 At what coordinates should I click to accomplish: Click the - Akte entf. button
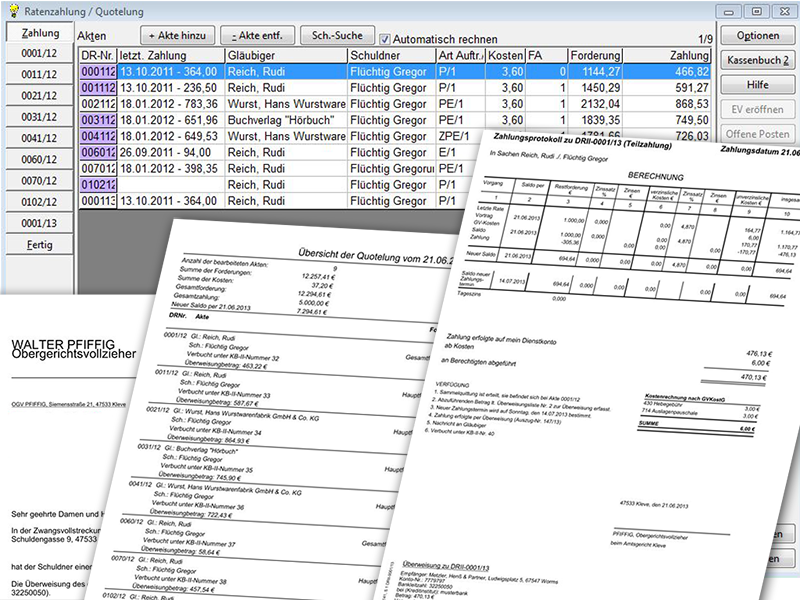(258, 36)
